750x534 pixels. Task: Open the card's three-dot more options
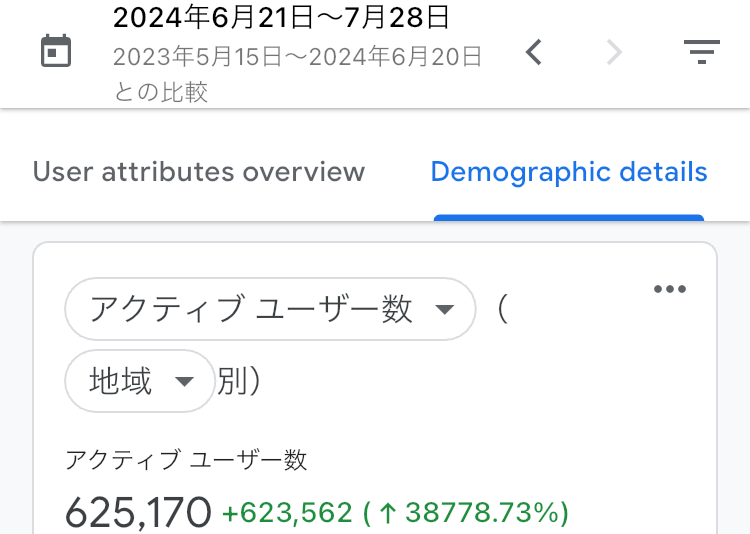point(670,290)
